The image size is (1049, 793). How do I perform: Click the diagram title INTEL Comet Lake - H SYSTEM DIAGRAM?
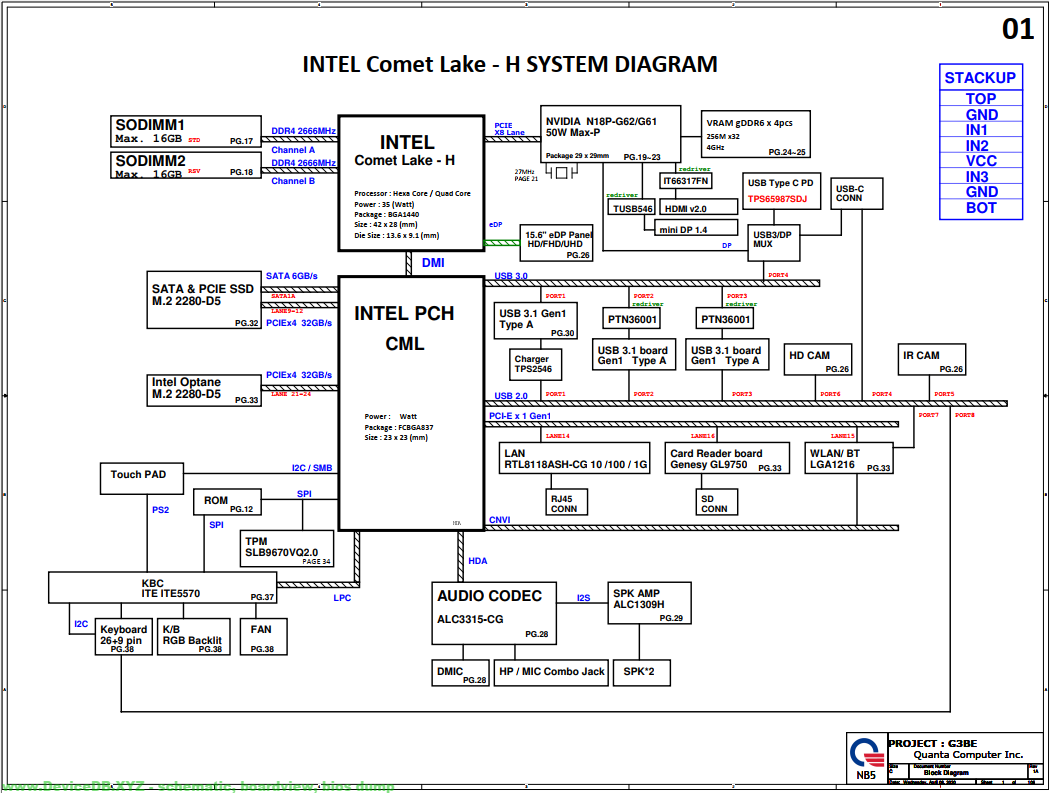pyautogui.click(x=510, y=64)
